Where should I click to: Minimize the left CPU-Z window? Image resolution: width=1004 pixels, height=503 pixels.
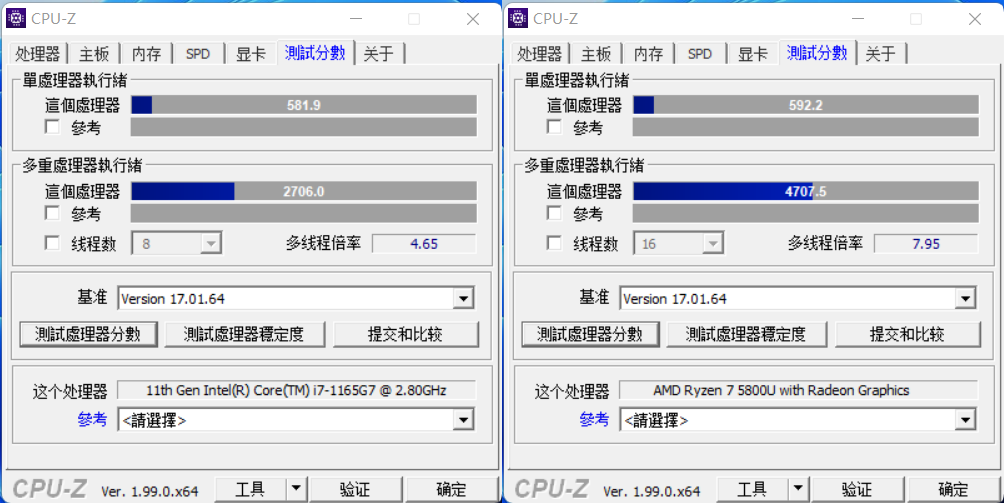(x=356, y=19)
